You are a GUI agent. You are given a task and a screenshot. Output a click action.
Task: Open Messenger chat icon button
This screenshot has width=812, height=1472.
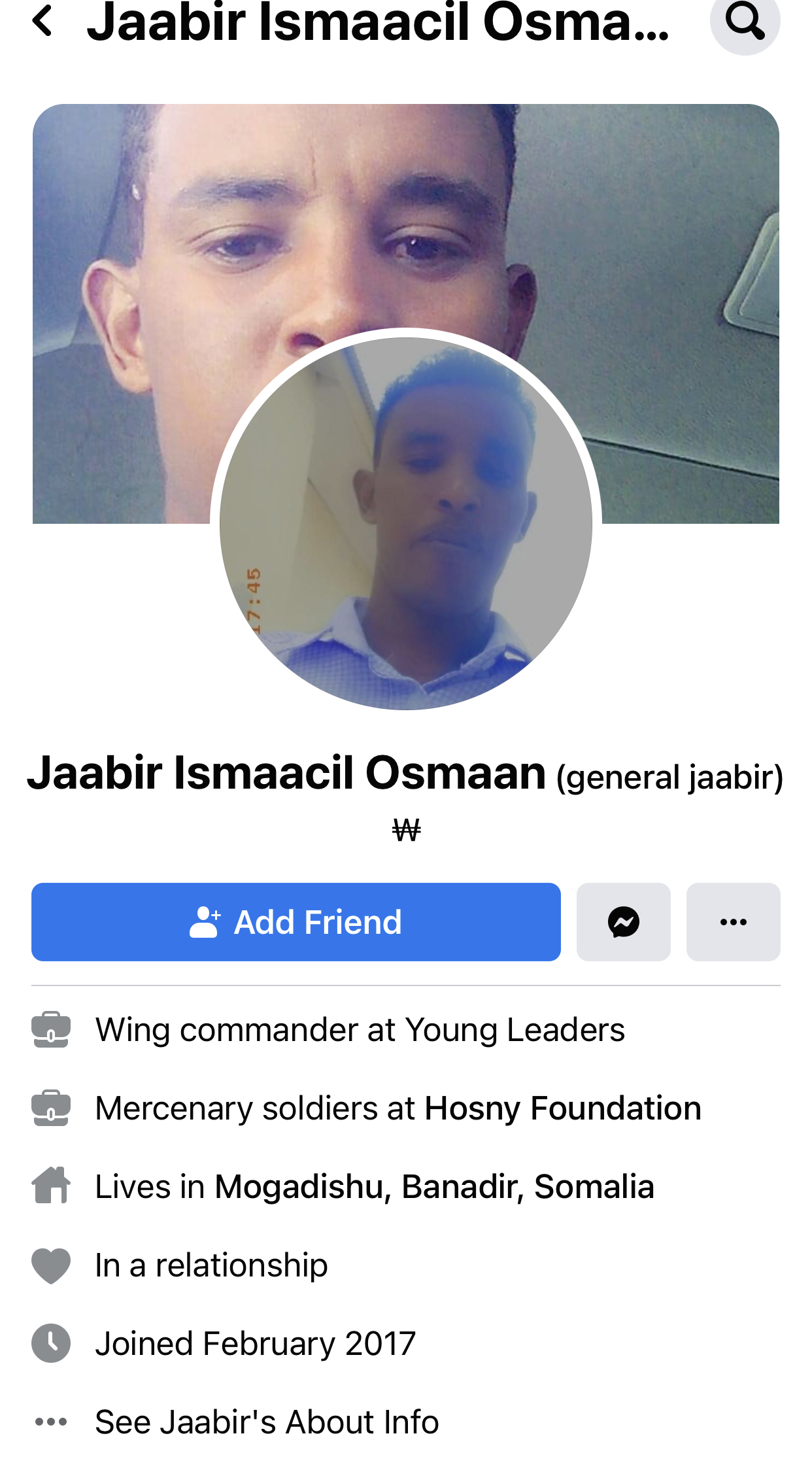tap(623, 921)
